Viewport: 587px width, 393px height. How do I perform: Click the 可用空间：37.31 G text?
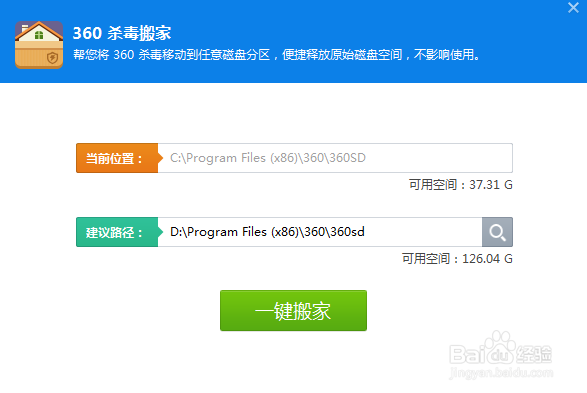[460, 185]
